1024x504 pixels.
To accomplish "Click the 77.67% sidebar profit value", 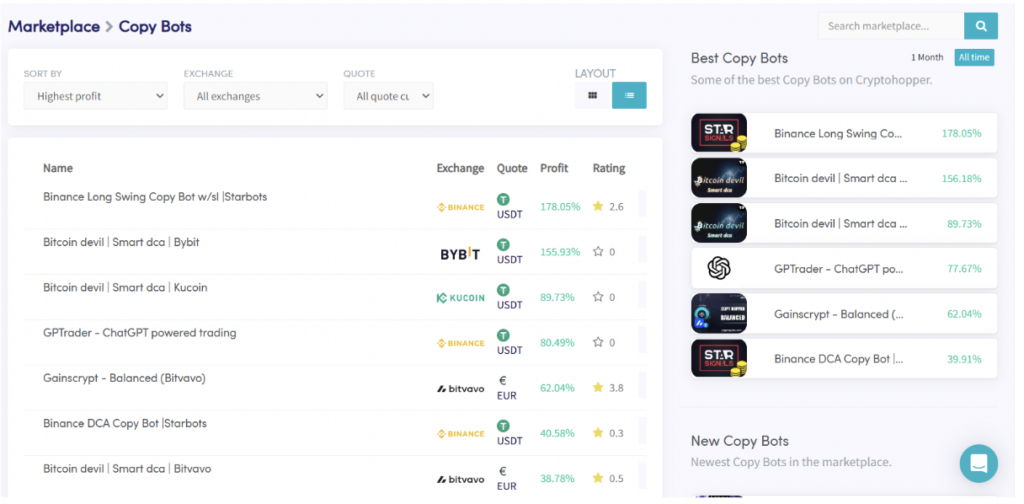I will [x=965, y=268].
